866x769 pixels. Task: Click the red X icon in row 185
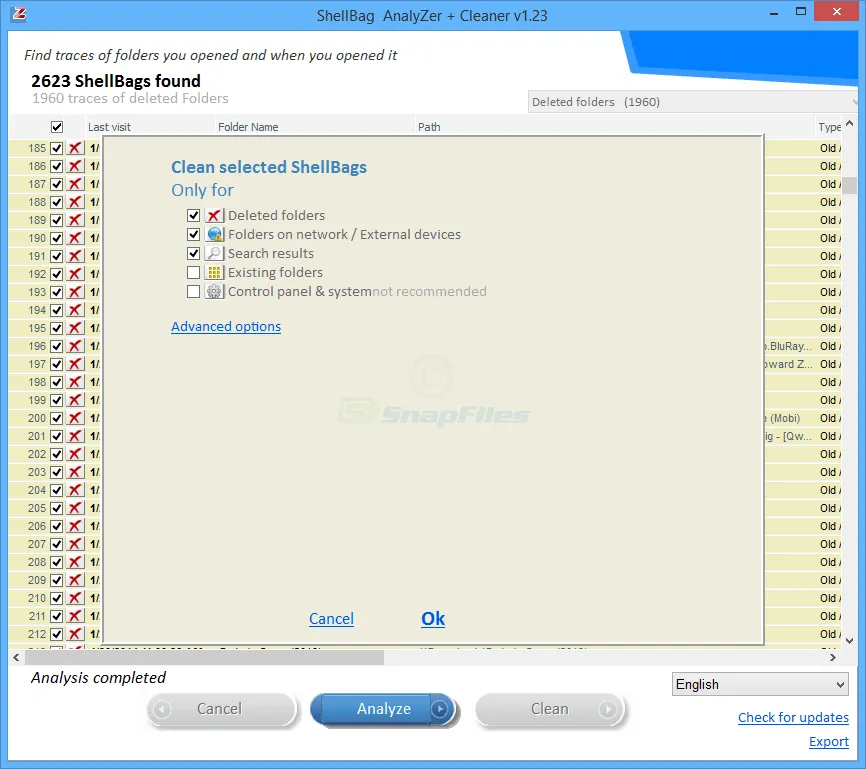coord(75,148)
